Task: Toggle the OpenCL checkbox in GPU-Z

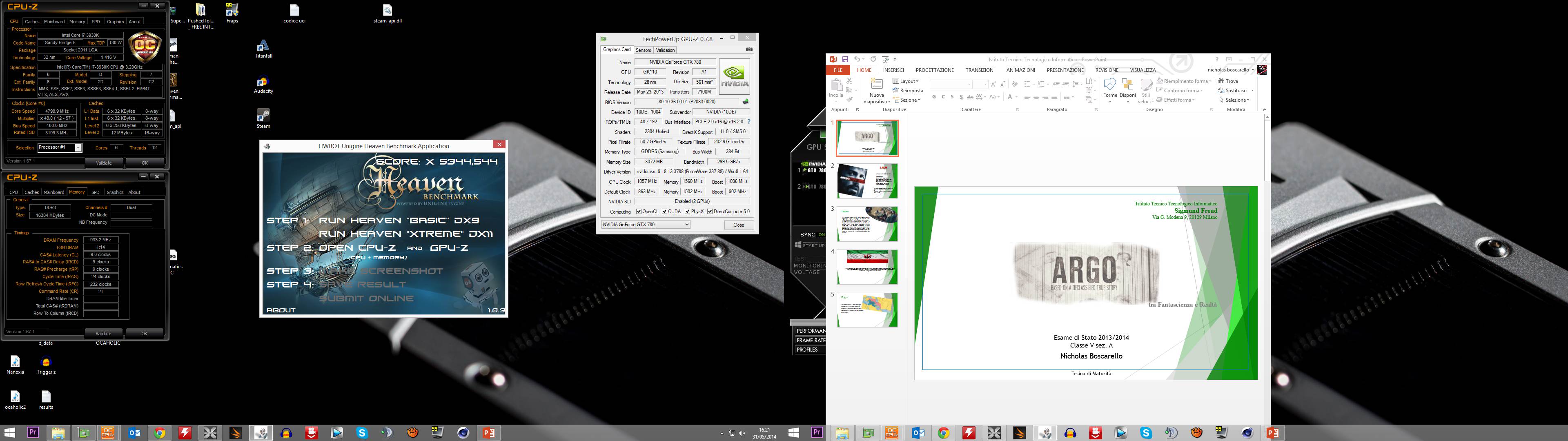Action: 639,212
